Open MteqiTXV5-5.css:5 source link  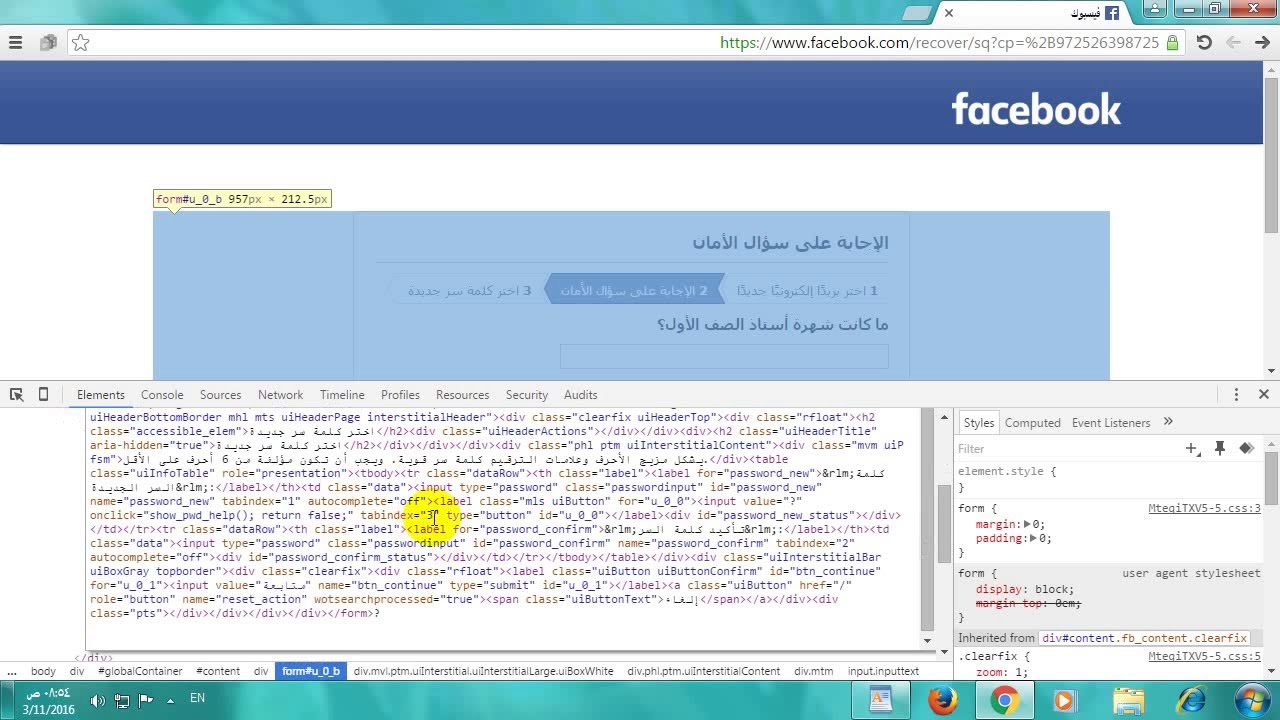(x=1204, y=656)
